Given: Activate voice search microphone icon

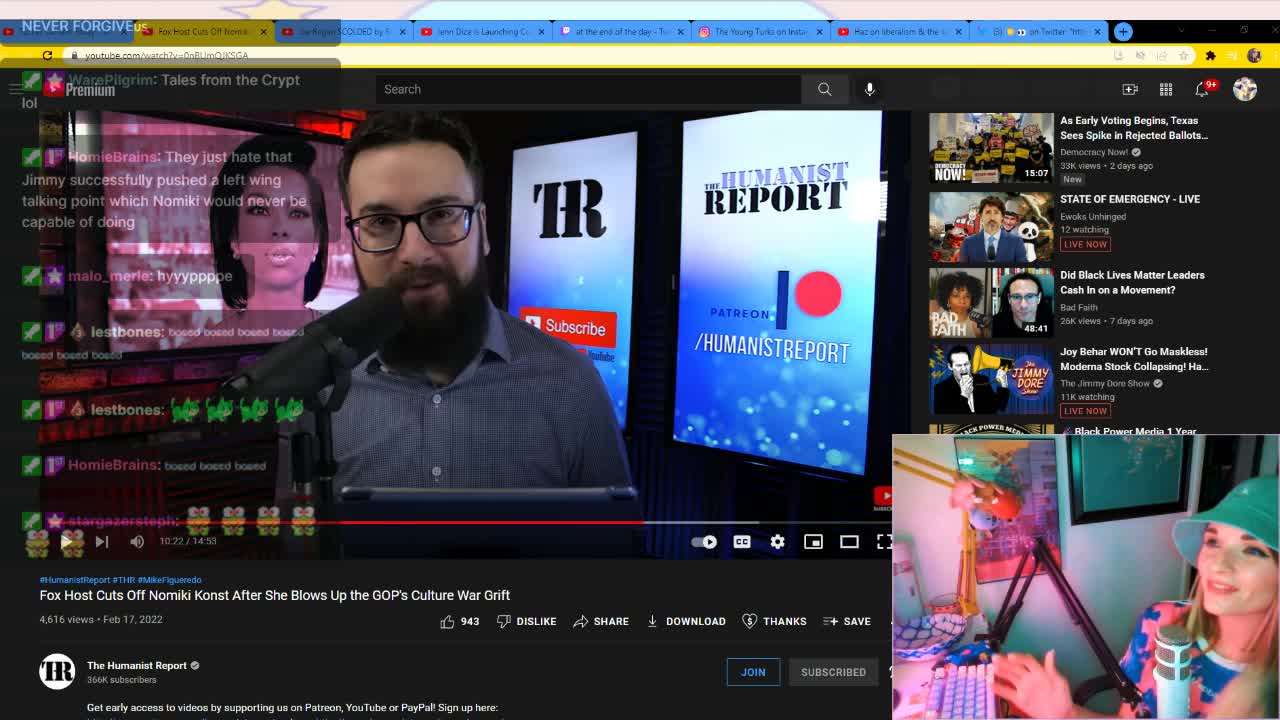Looking at the screenshot, I should (870, 89).
